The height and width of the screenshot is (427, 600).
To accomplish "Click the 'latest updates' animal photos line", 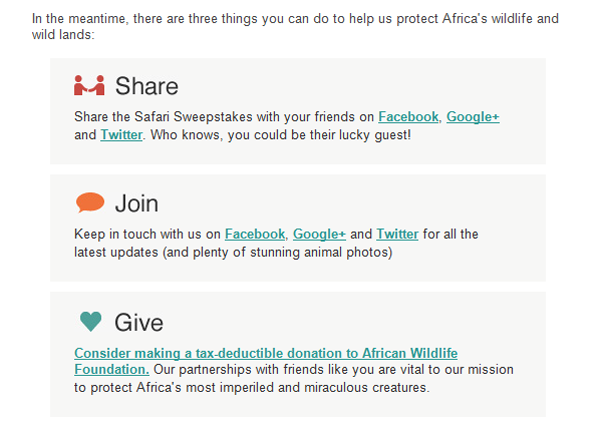I will [x=233, y=252].
